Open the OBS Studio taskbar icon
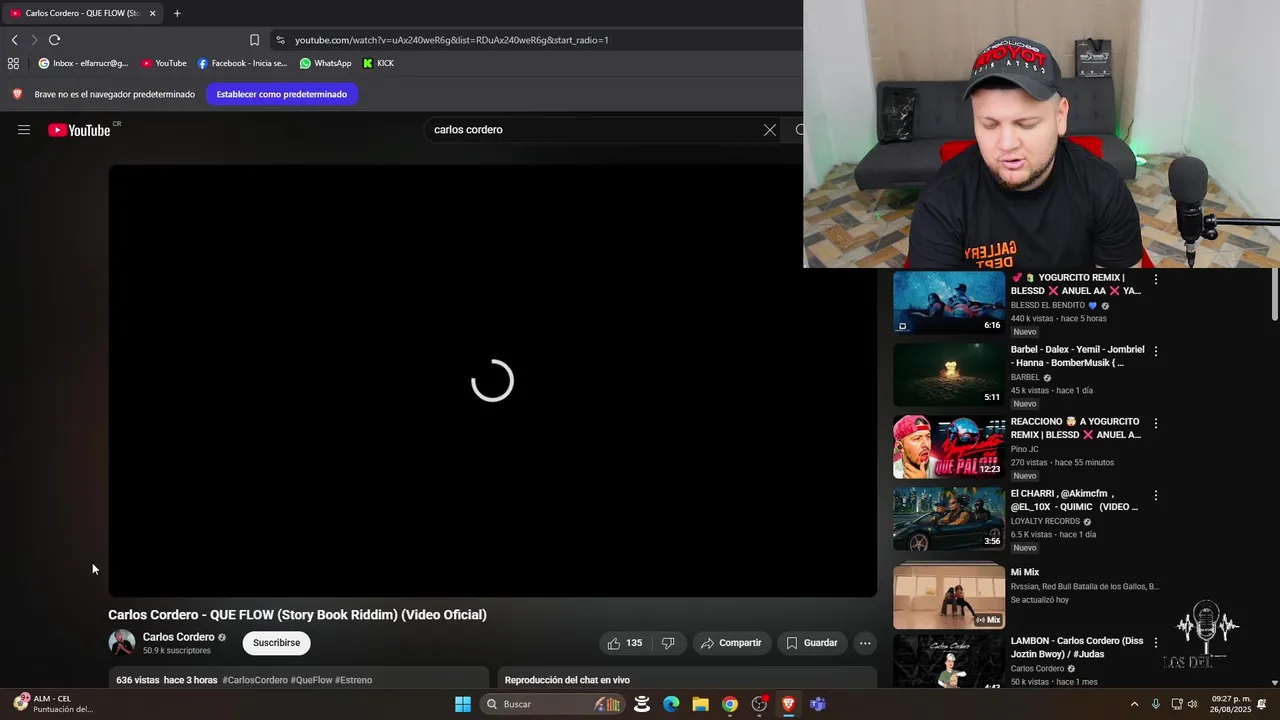This screenshot has height=720, width=1280. pos(759,704)
